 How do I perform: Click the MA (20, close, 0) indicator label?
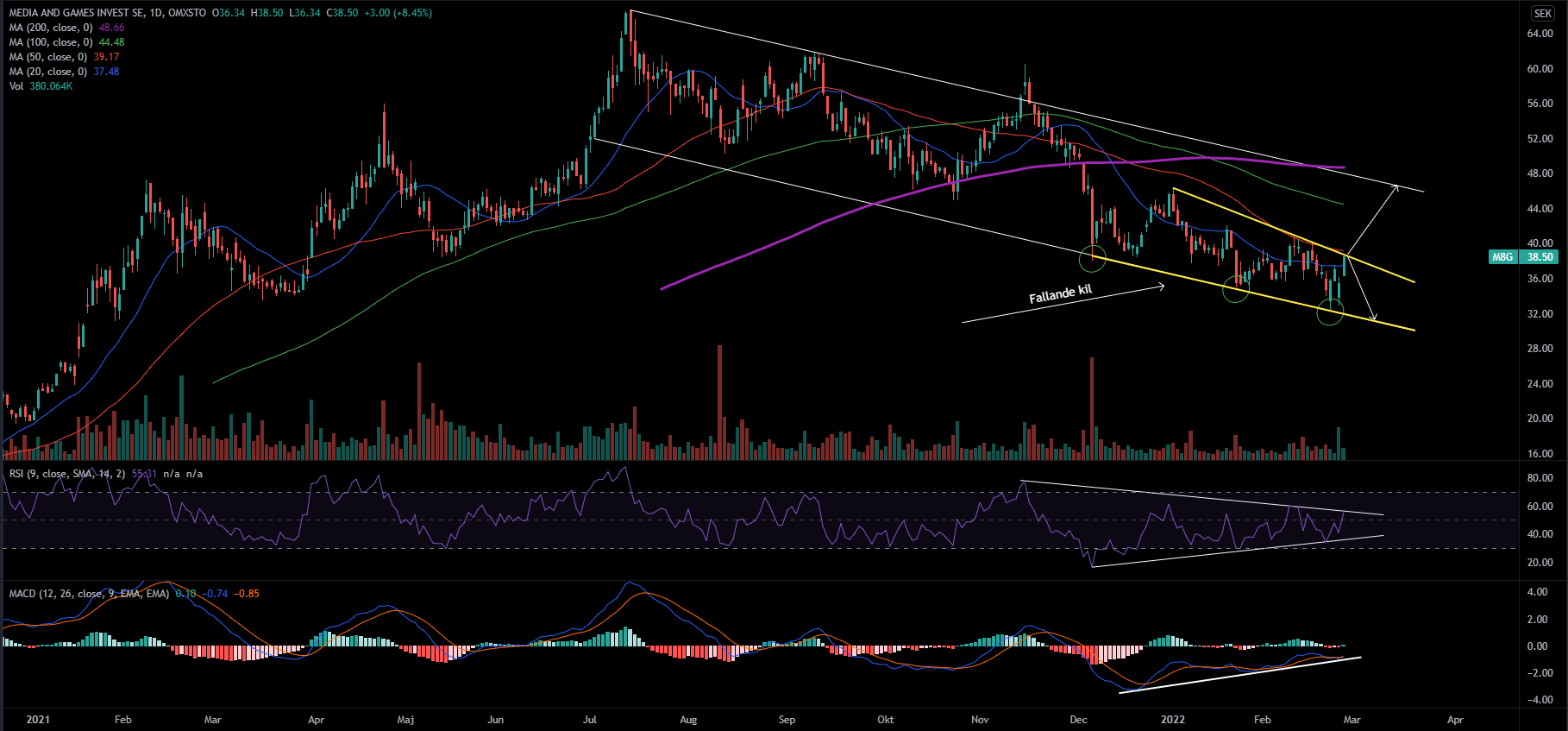(x=48, y=72)
